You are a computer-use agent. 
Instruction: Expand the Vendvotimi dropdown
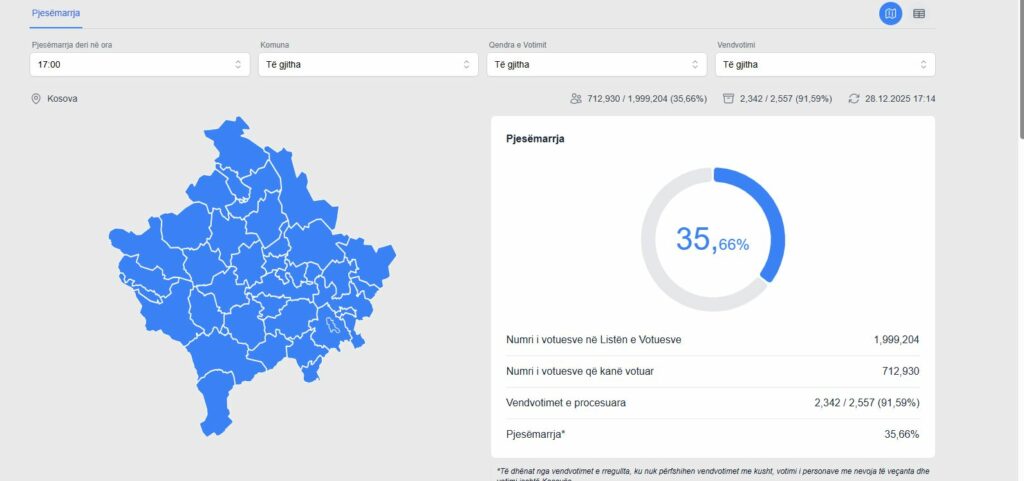point(825,64)
